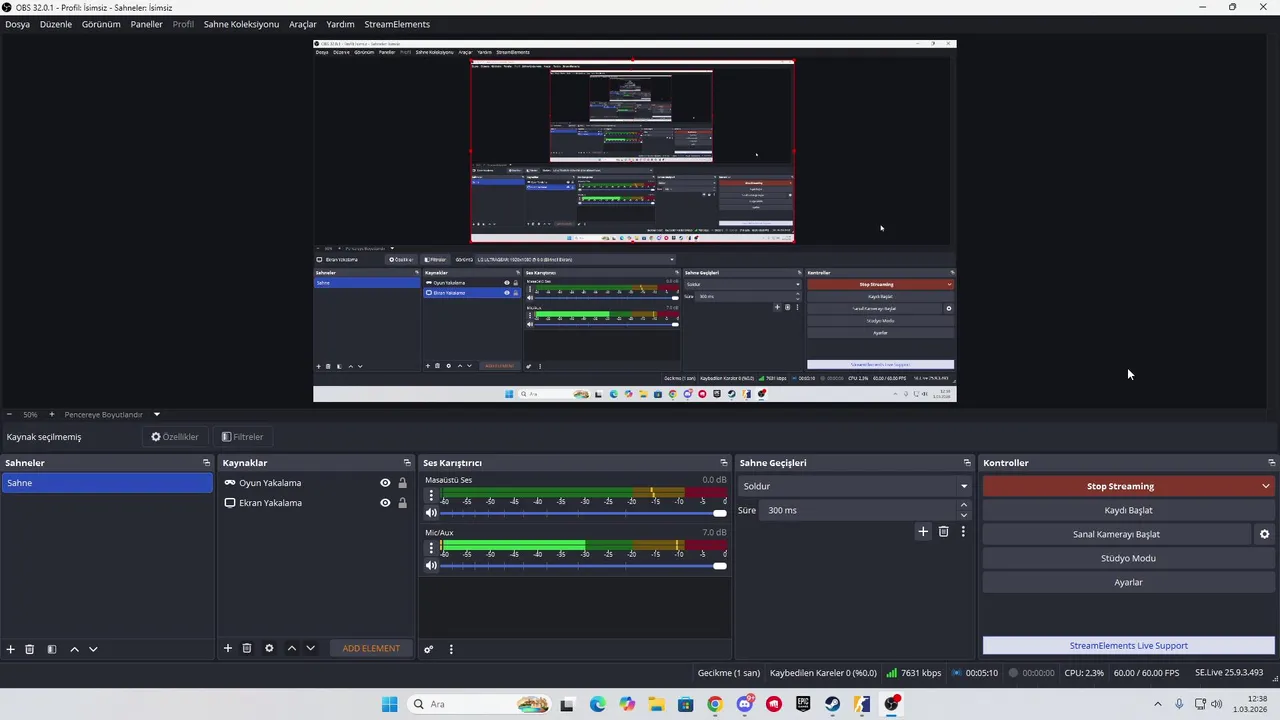Open virtual camera settings gear icon
1280x720 pixels.
pos(1264,534)
